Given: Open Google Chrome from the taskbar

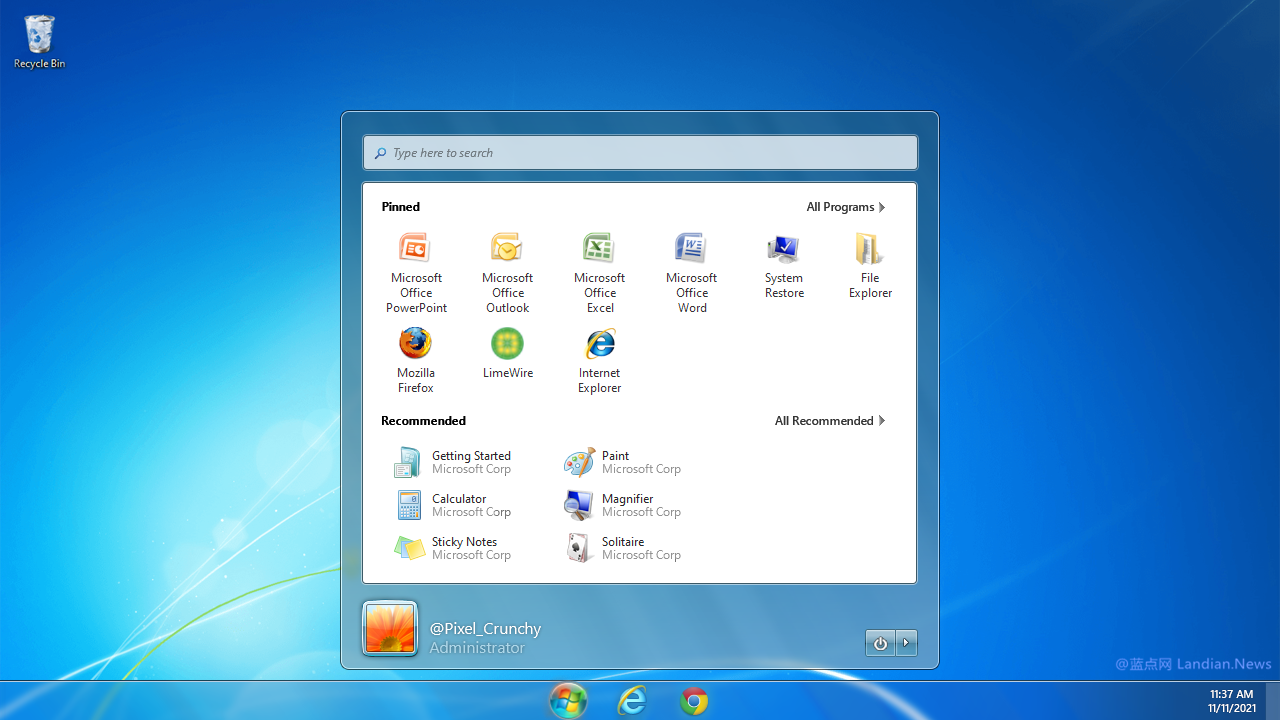Looking at the screenshot, I should point(694,701).
